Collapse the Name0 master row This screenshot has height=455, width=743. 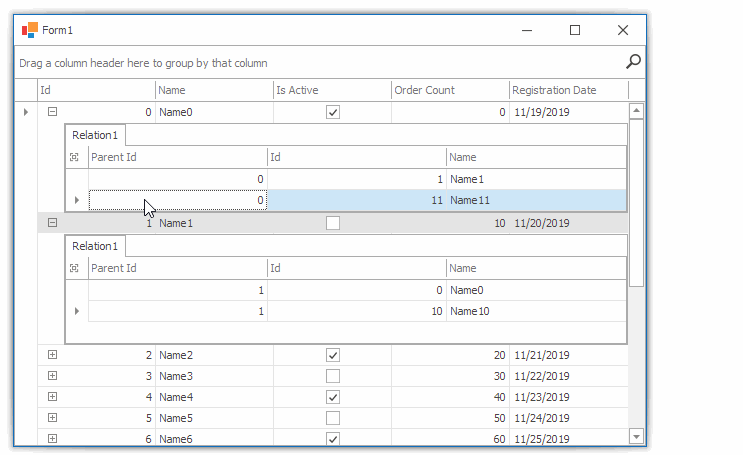point(53,112)
